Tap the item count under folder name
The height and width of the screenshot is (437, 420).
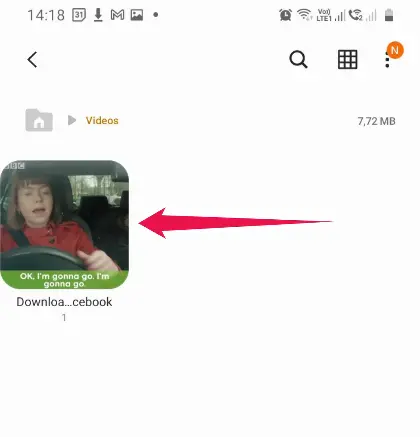click(64, 318)
